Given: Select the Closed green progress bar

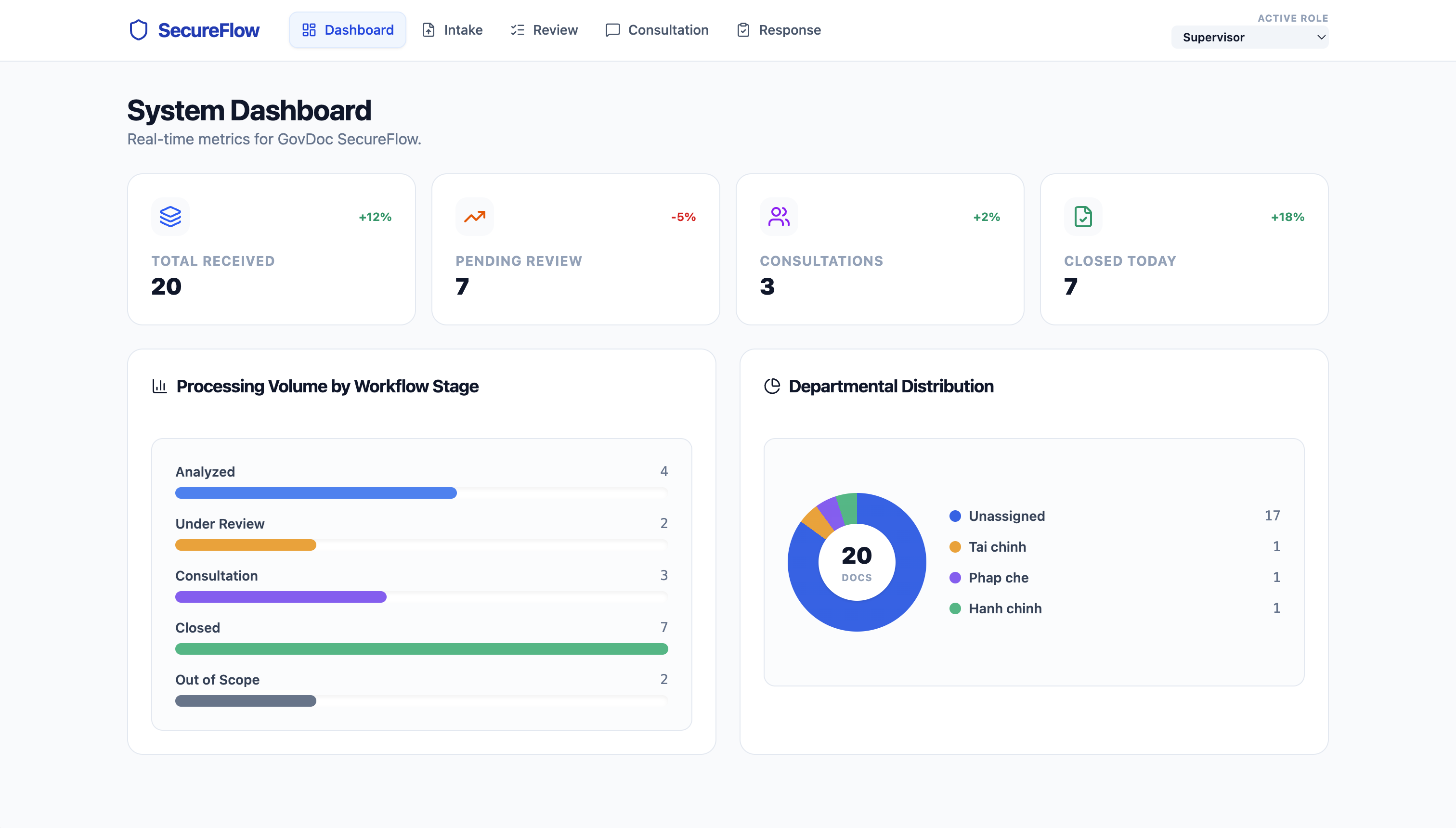Looking at the screenshot, I should pos(421,649).
